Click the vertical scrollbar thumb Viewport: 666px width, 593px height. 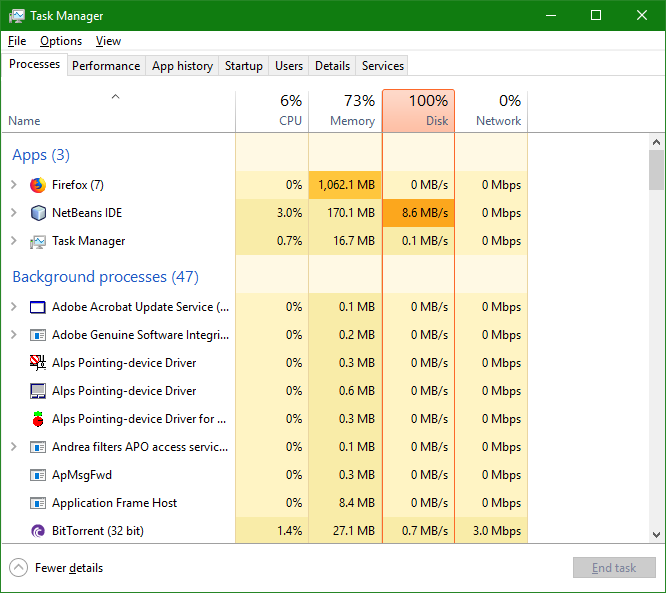656,170
